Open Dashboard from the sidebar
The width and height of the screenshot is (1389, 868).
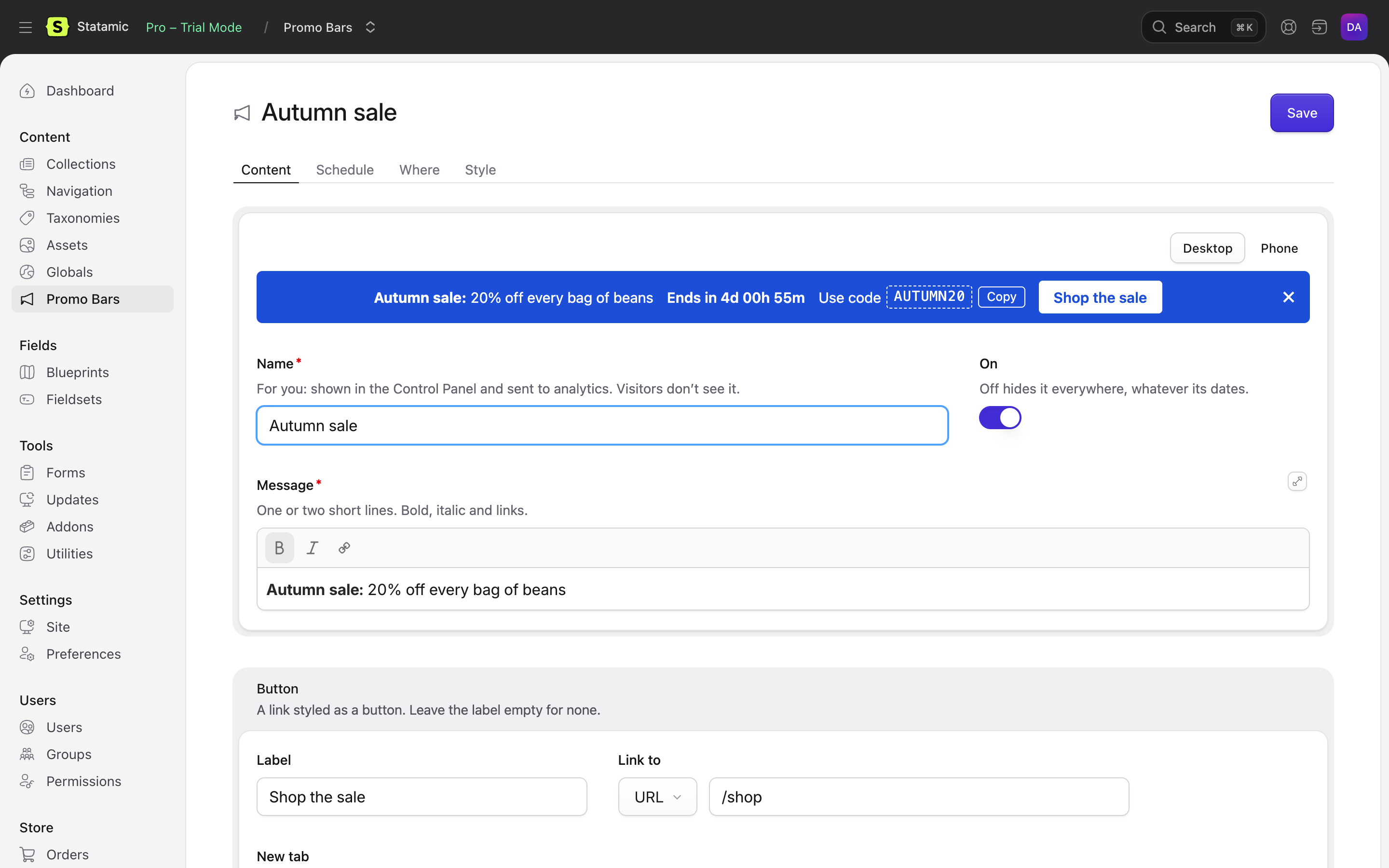click(93, 91)
